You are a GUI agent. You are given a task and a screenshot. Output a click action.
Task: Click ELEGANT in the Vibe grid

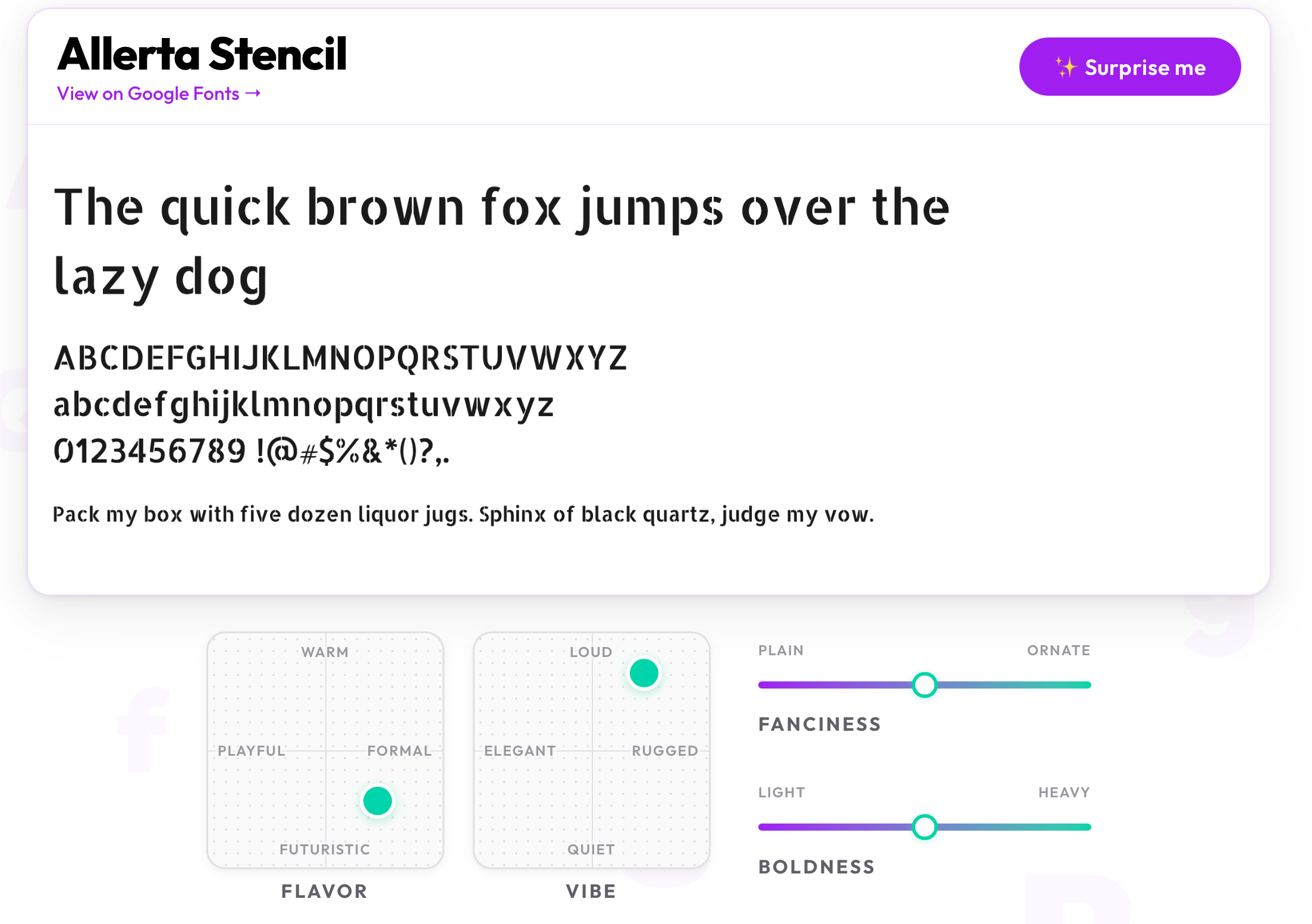520,751
